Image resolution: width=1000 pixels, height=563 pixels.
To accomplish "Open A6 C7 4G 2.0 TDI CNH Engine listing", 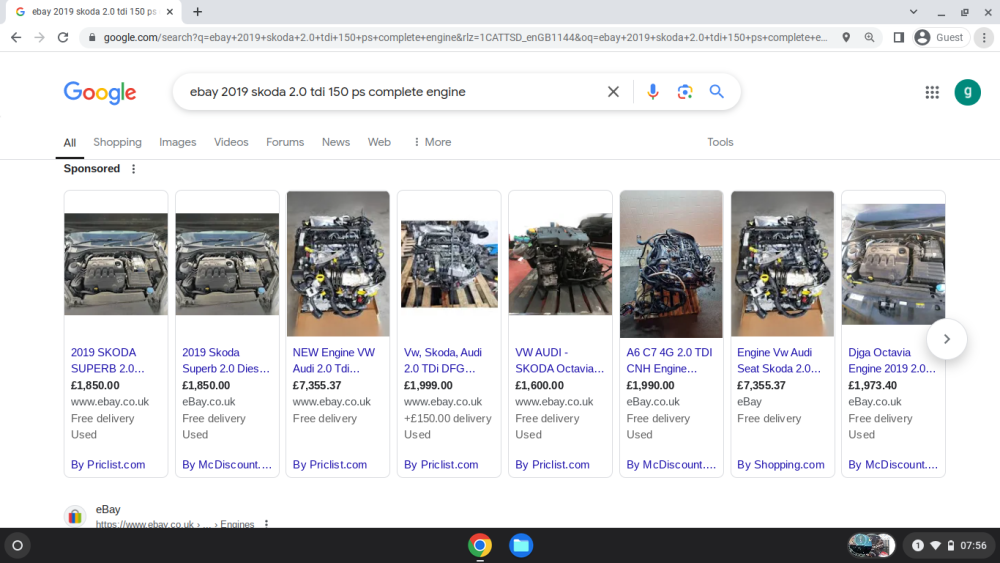I will pos(669,360).
